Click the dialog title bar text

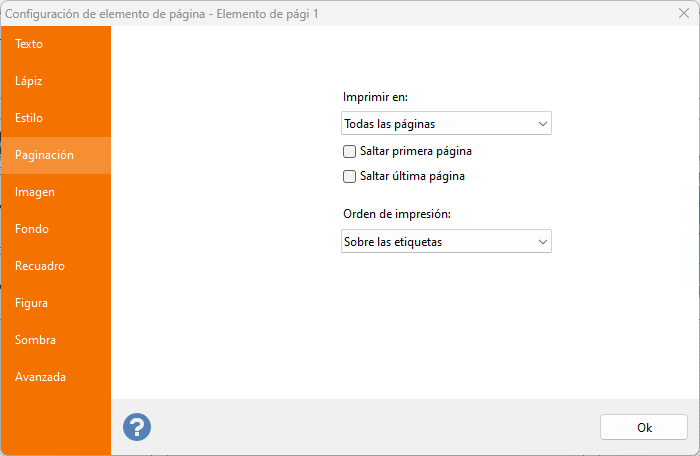coord(169,13)
